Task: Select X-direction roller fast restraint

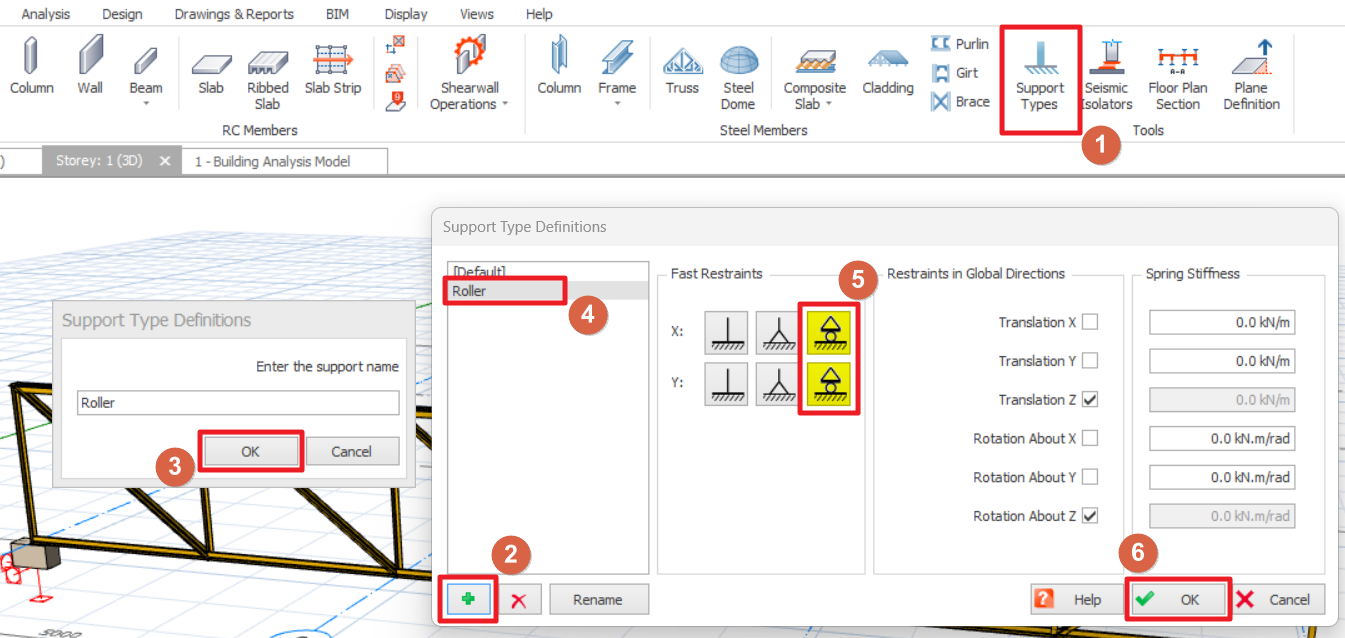Action: tap(828, 332)
